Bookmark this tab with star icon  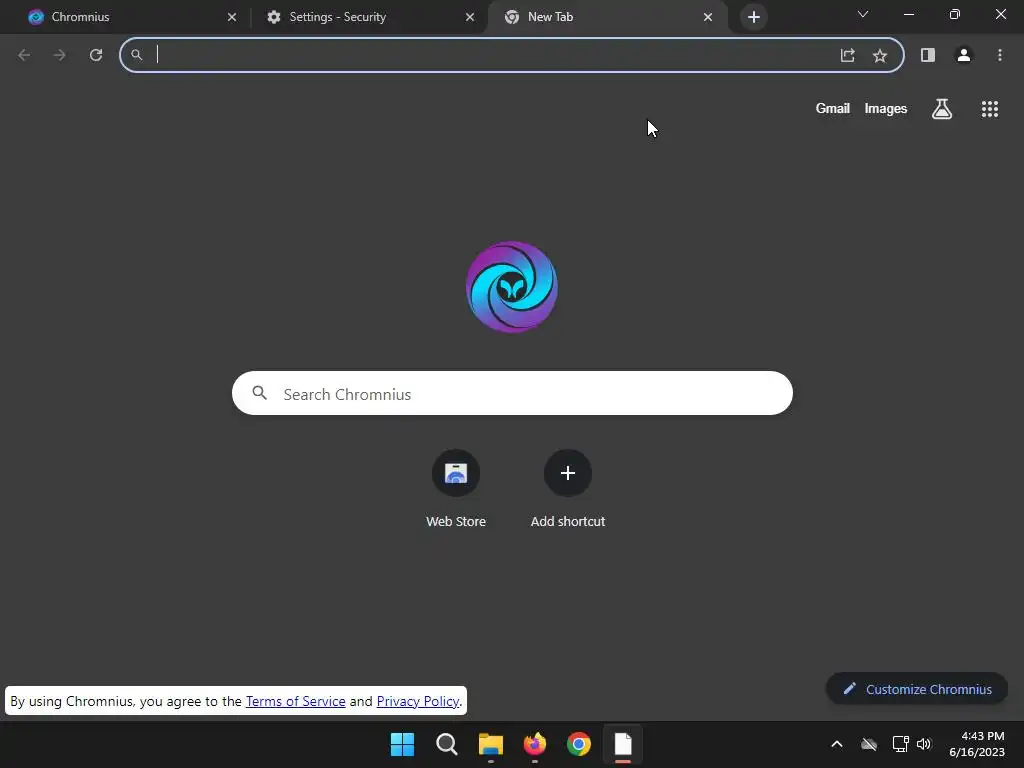880,56
